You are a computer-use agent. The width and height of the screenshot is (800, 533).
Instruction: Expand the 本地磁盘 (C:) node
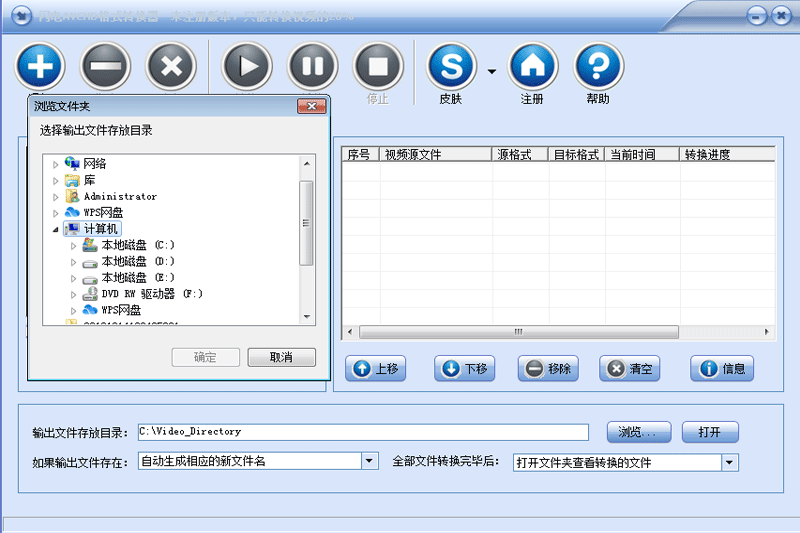point(73,246)
